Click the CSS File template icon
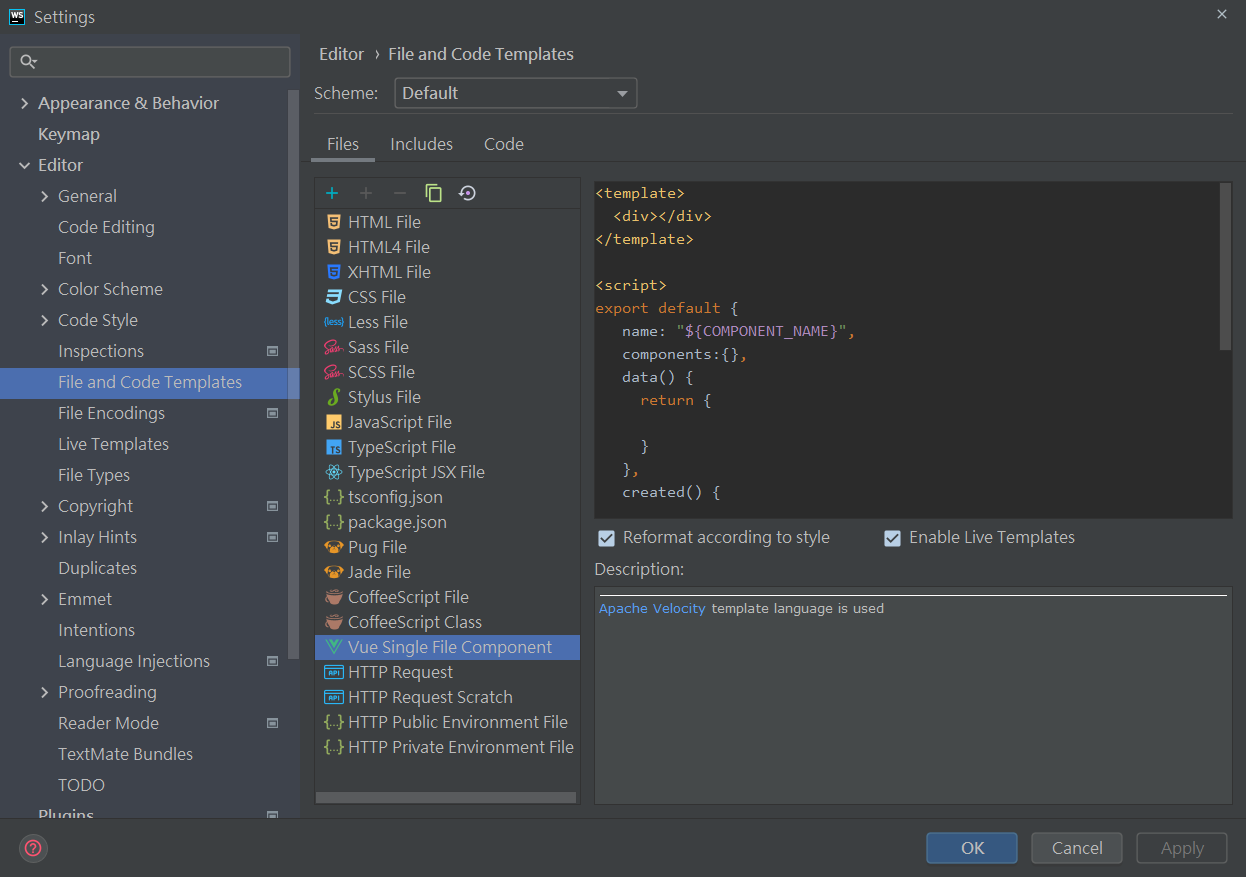The width and height of the screenshot is (1246, 877). 334,297
